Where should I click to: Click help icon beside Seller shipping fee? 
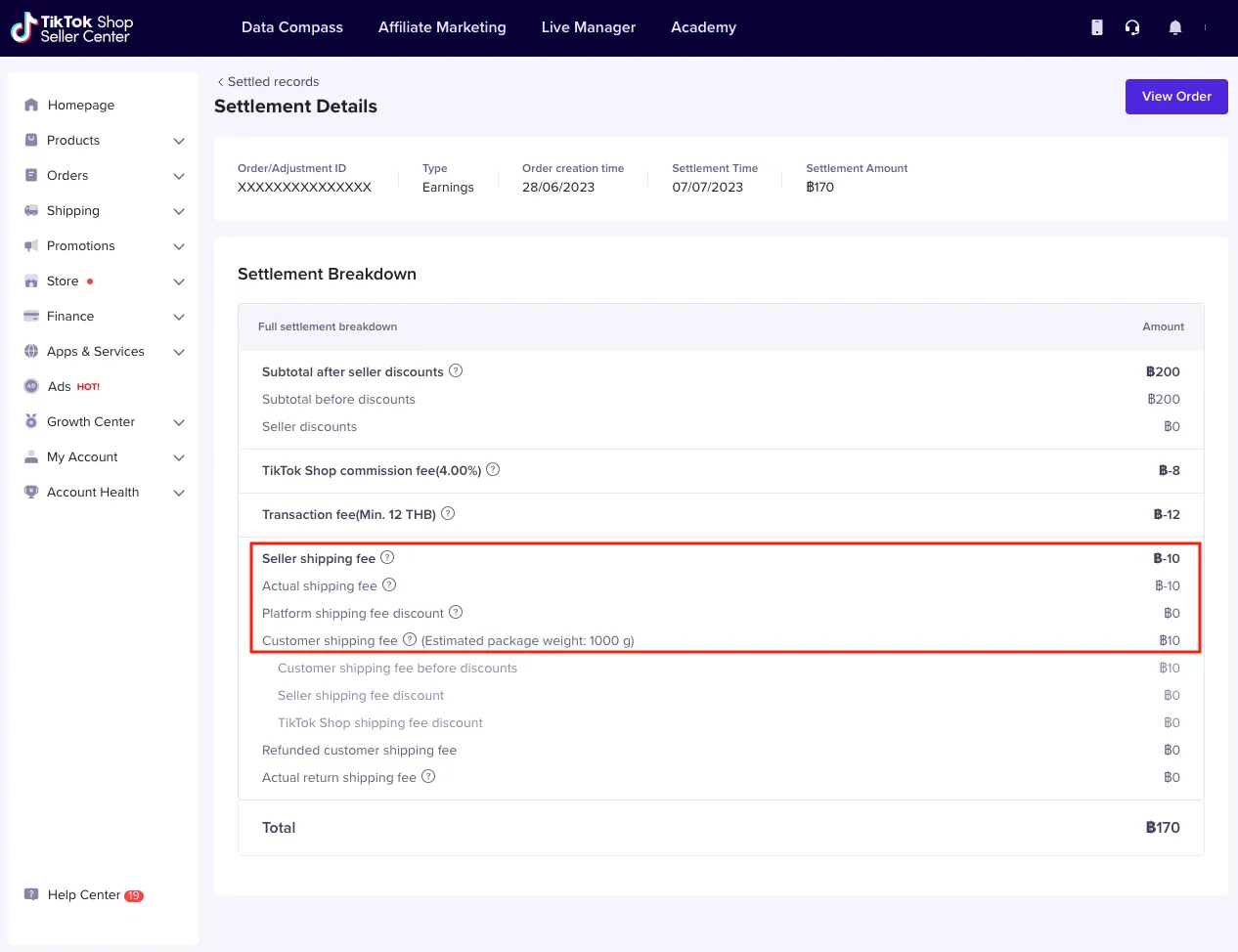387,558
